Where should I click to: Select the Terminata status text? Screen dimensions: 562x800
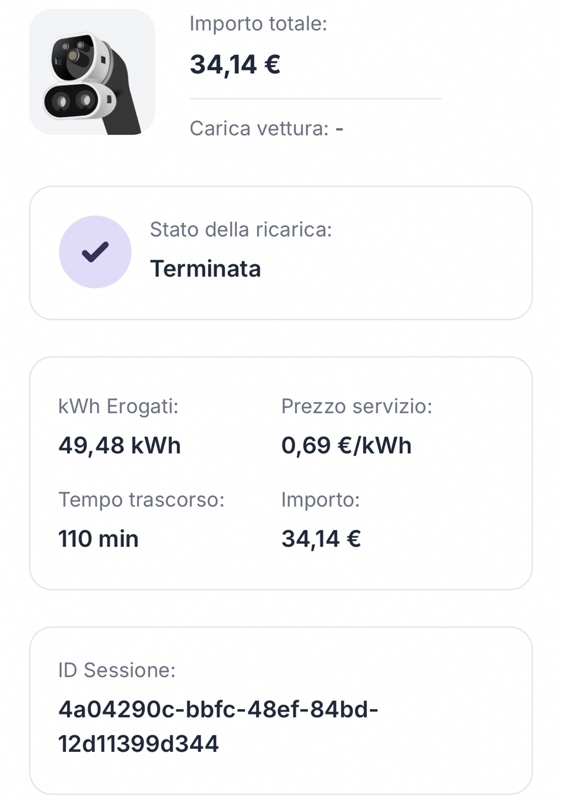206,268
